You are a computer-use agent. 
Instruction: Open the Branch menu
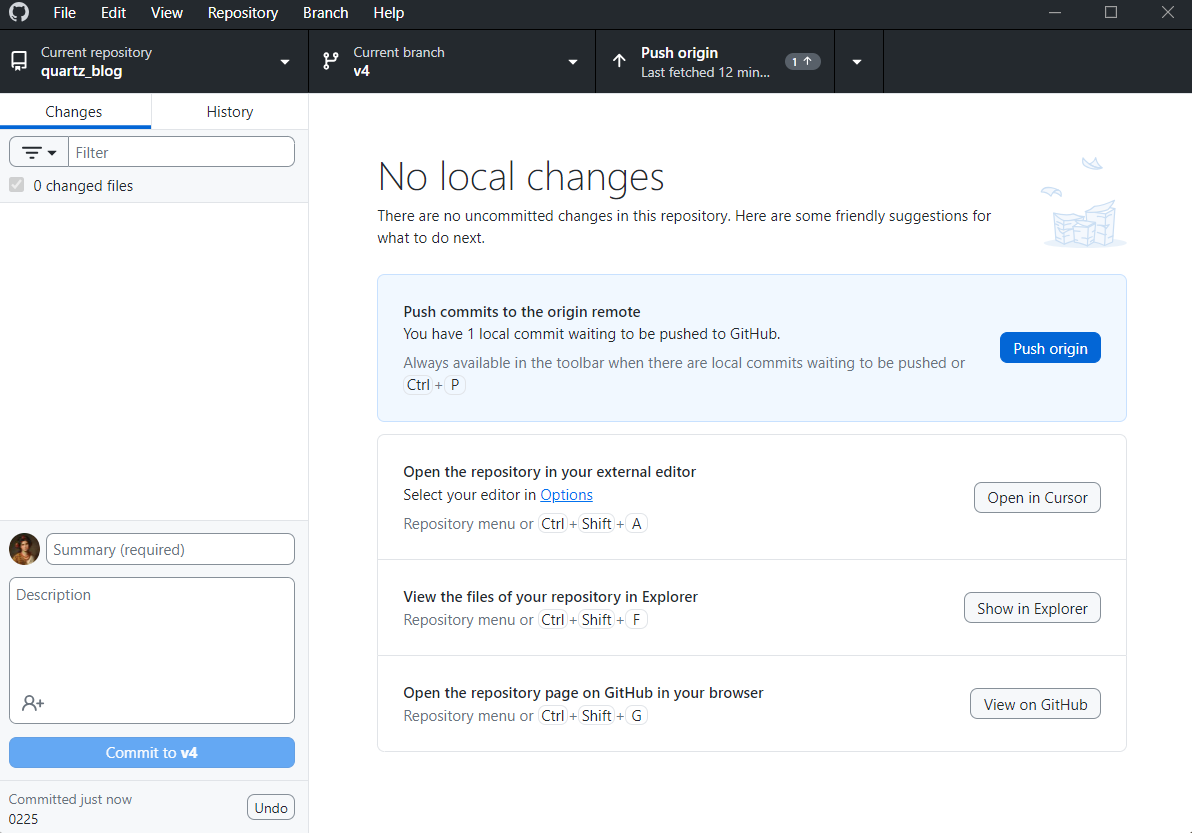(325, 13)
